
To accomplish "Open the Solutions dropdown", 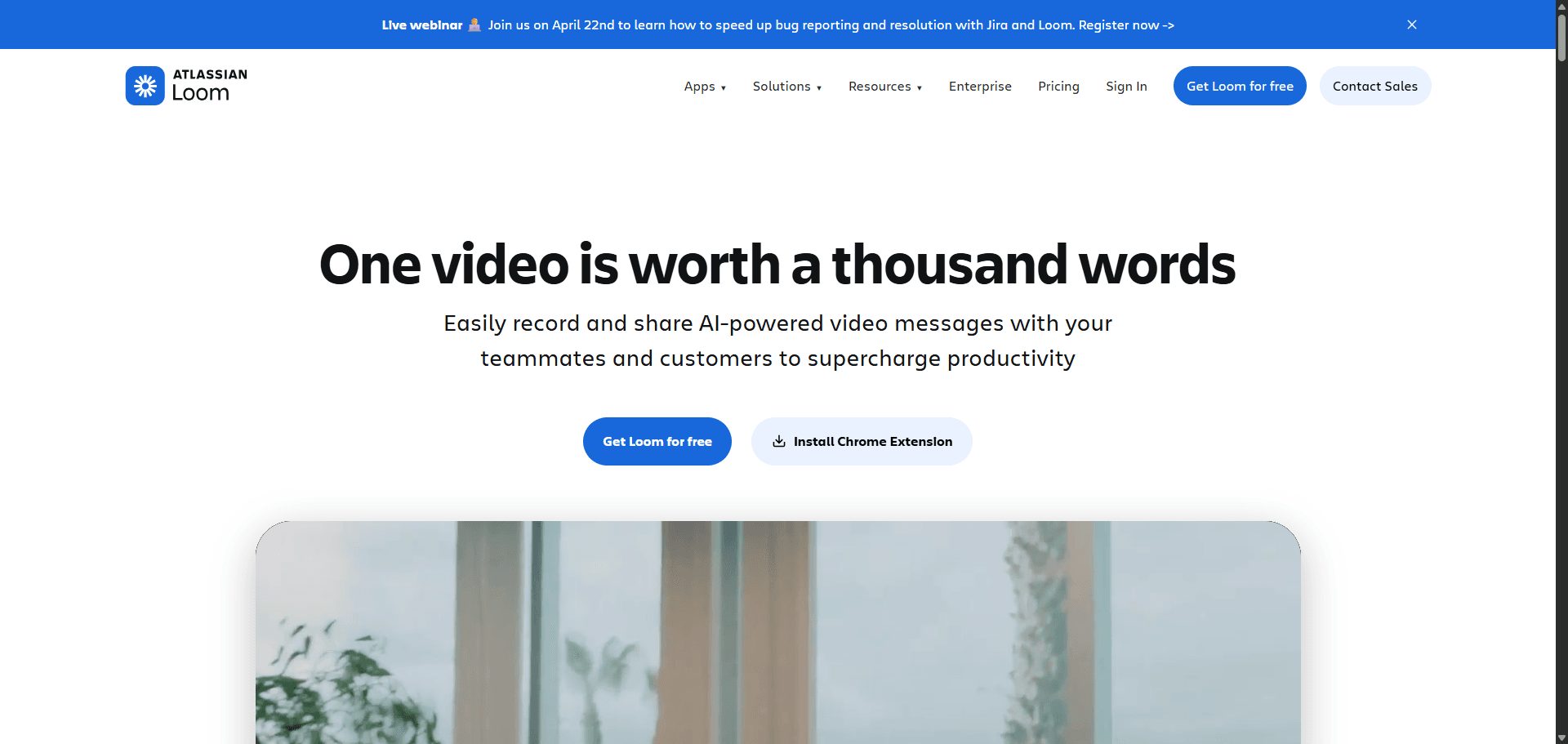I will [786, 87].
